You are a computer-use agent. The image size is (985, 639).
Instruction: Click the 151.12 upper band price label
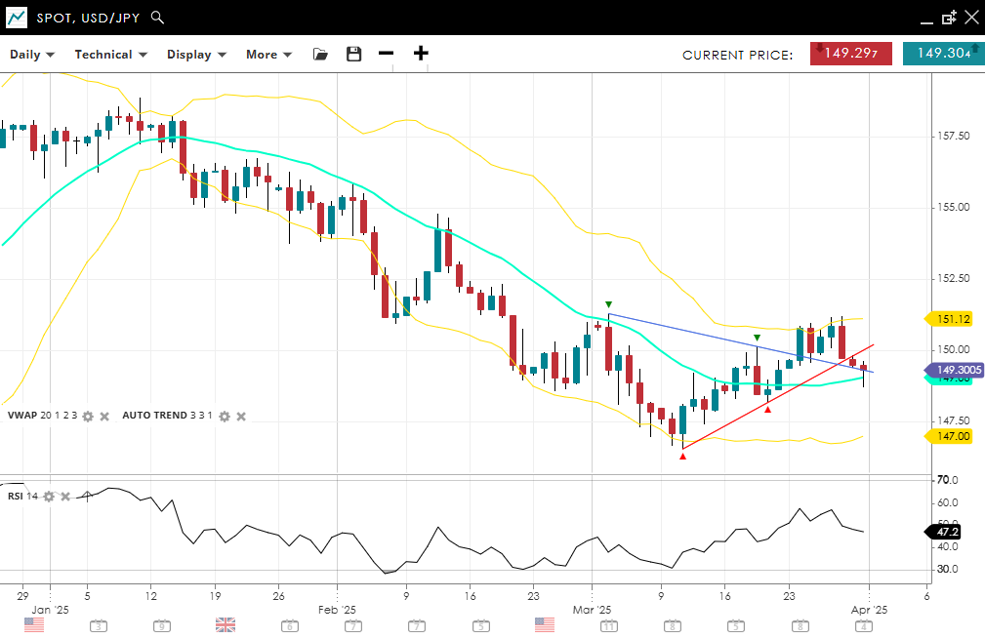point(954,319)
